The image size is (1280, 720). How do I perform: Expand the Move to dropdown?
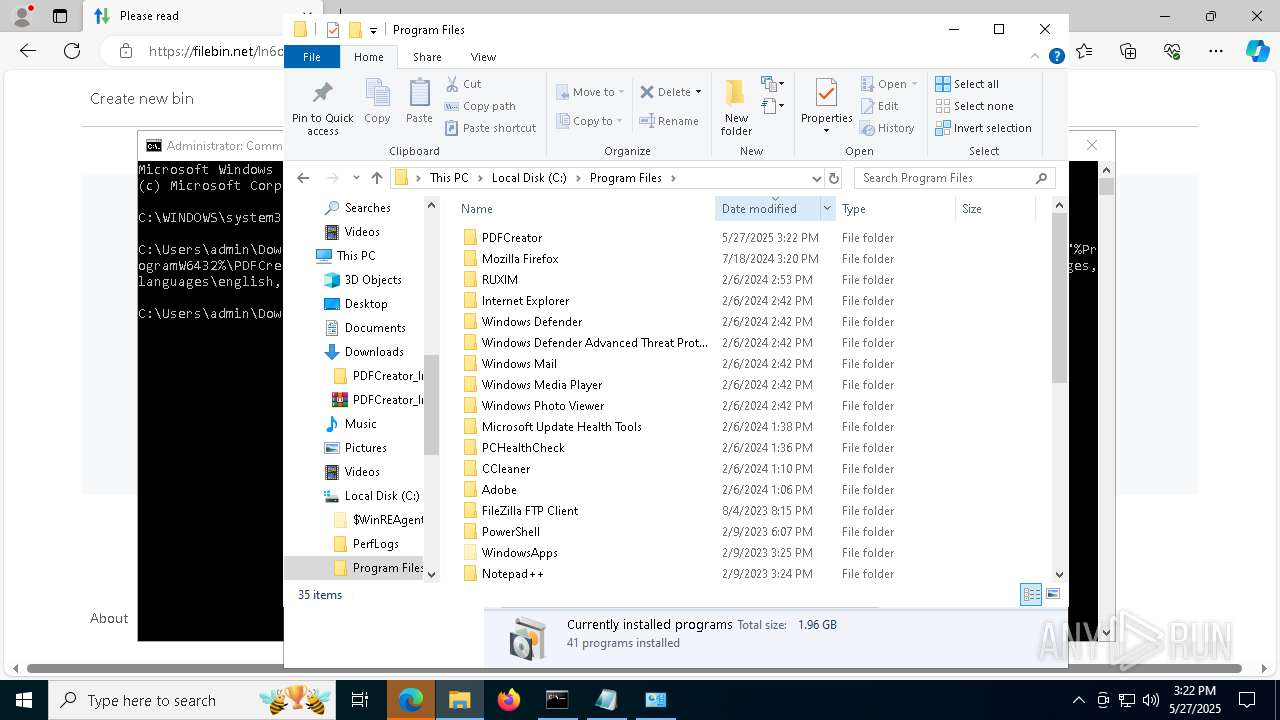point(621,92)
